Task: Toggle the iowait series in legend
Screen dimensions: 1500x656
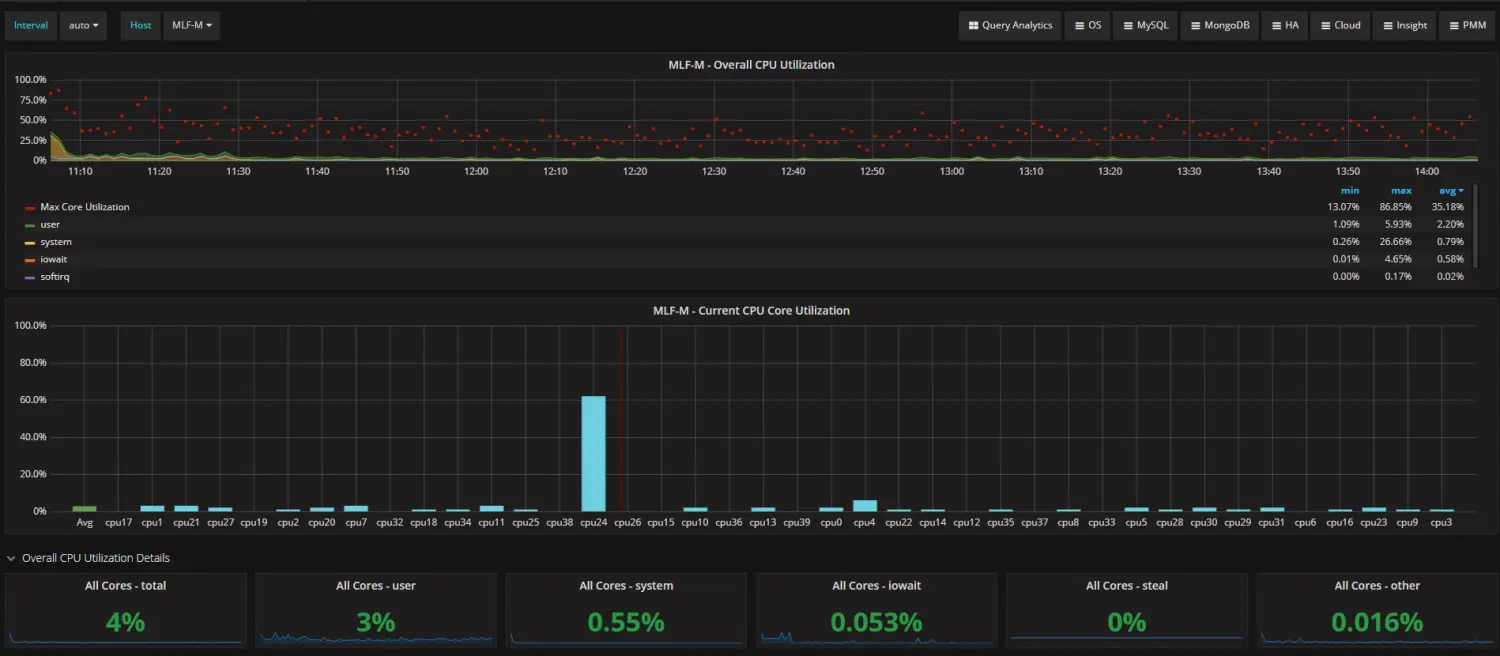Action: [54, 259]
